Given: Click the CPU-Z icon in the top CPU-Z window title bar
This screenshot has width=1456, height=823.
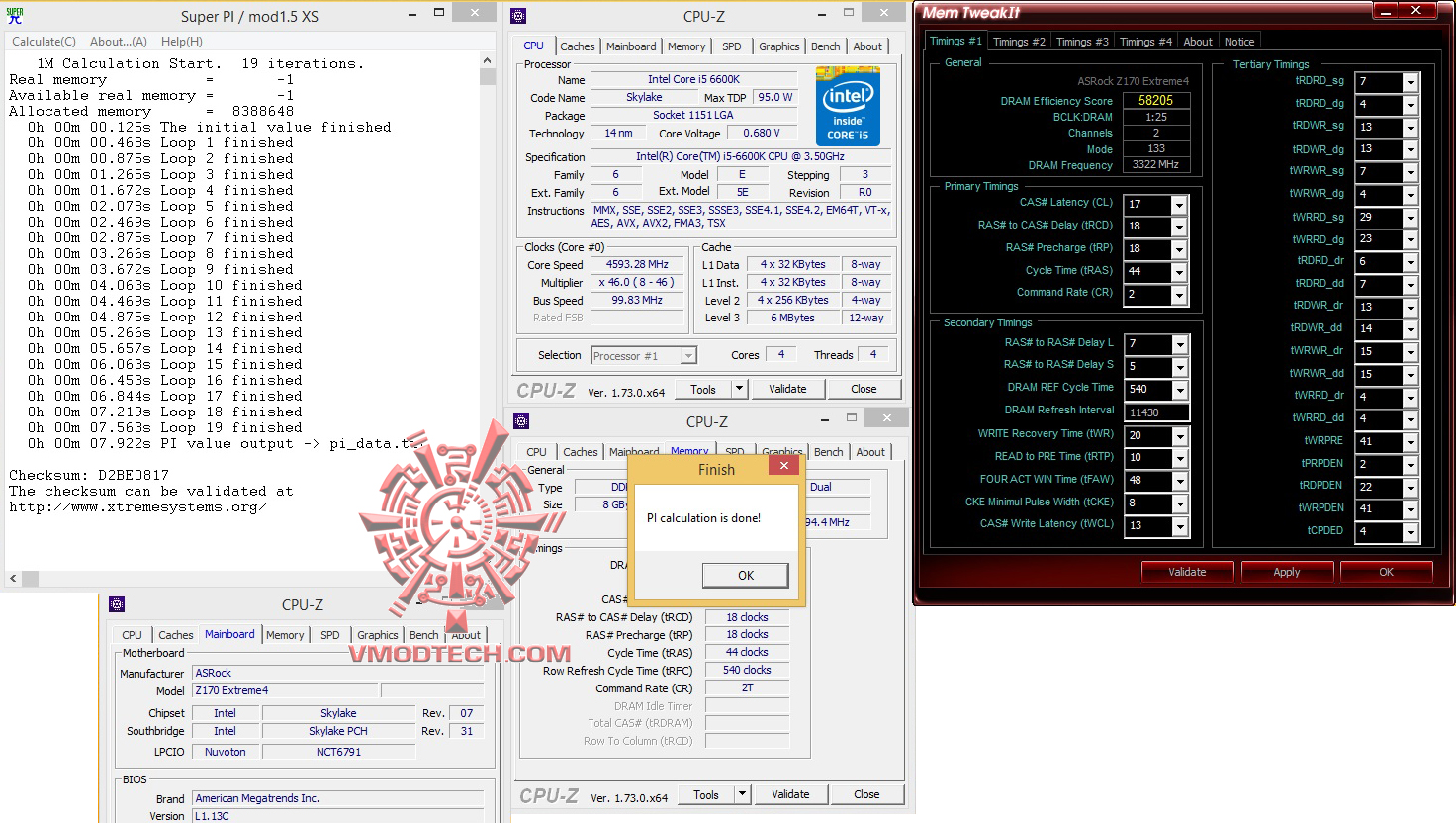Looking at the screenshot, I should click(x=518, y=16).
